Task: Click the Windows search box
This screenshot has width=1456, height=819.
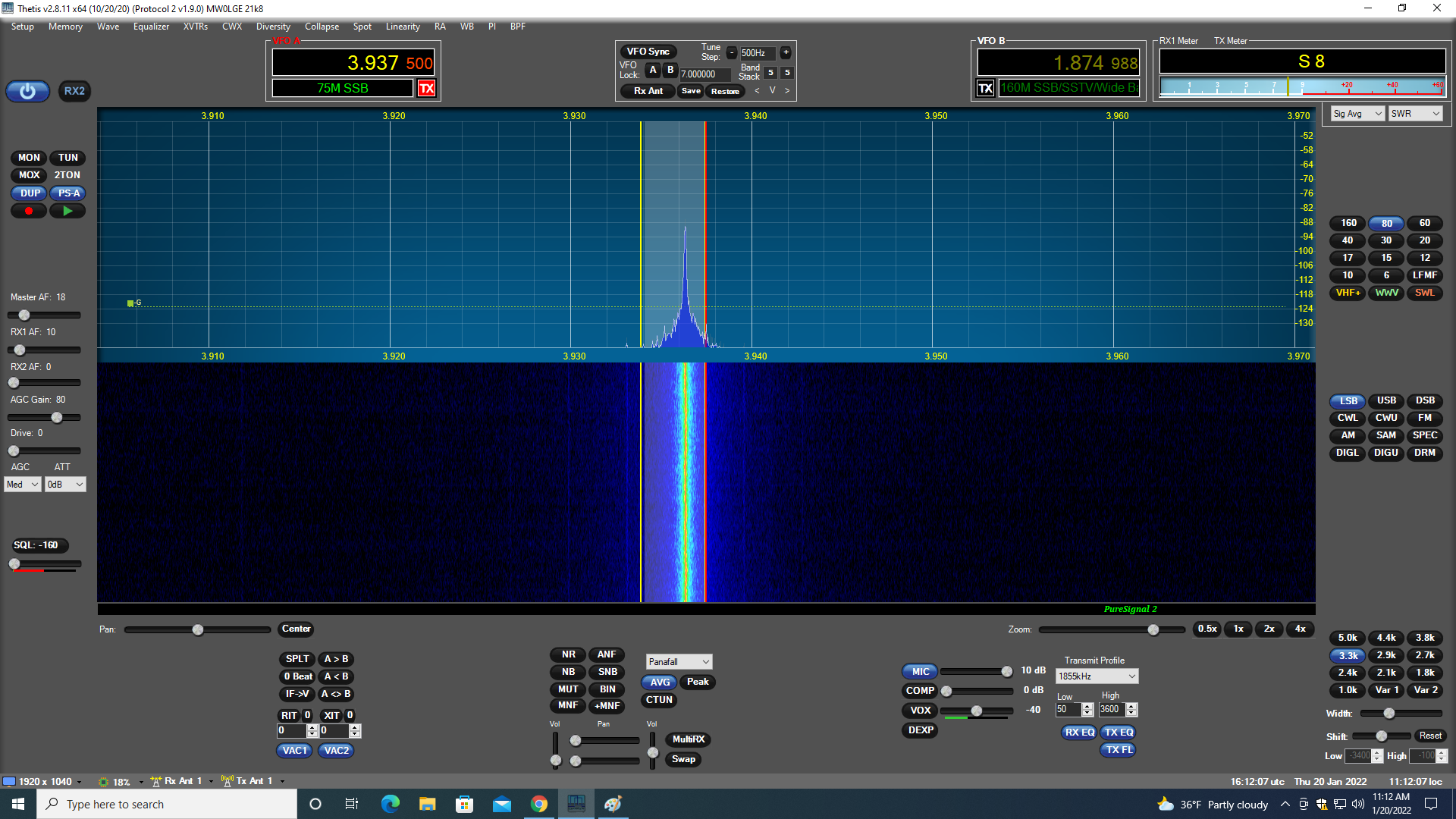Action: coord(167,804)
